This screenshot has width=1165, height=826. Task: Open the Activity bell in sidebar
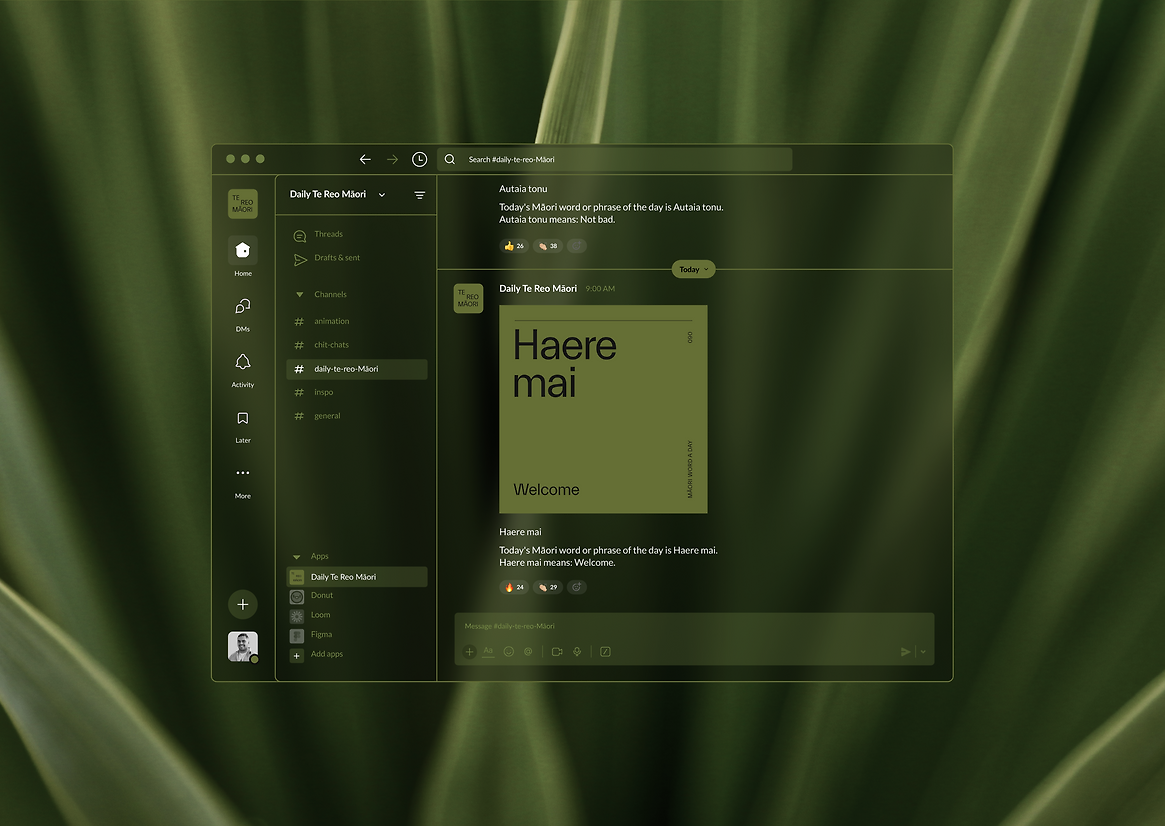[x=243, y=363]
